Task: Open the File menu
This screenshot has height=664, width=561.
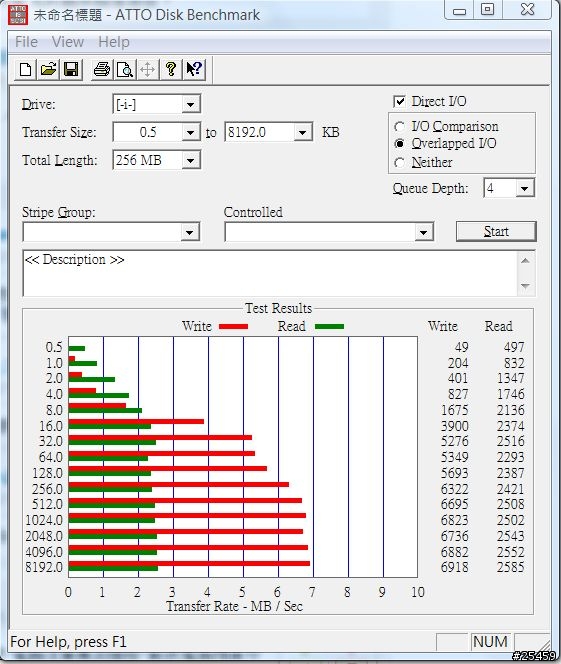Action: (x=26, y=42)
